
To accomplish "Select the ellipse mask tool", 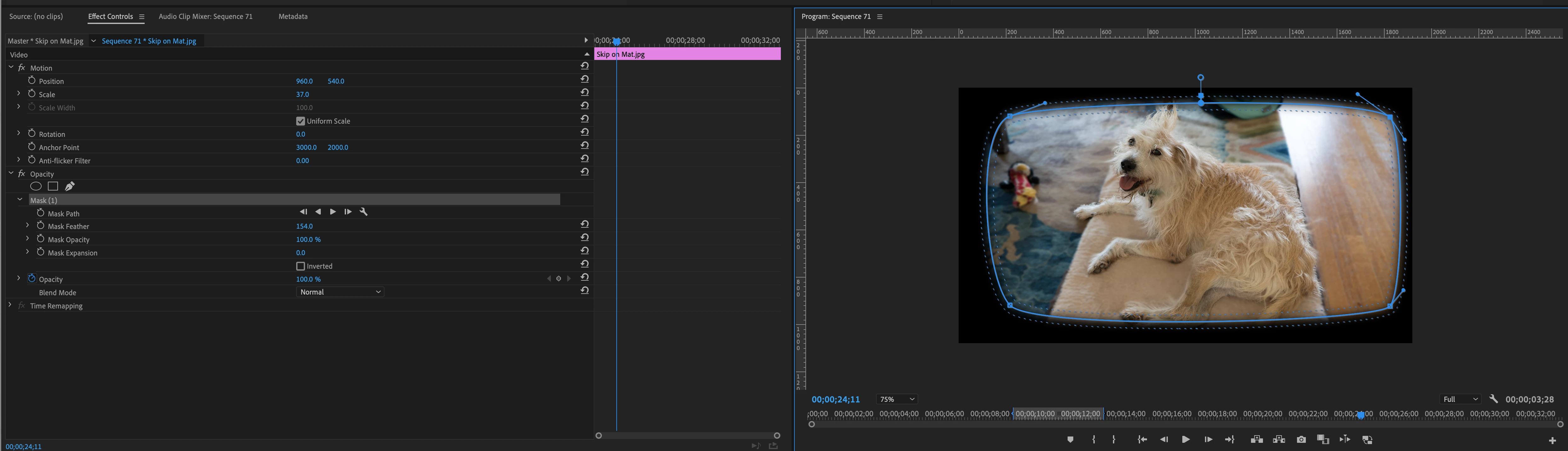I will [36, 186].
